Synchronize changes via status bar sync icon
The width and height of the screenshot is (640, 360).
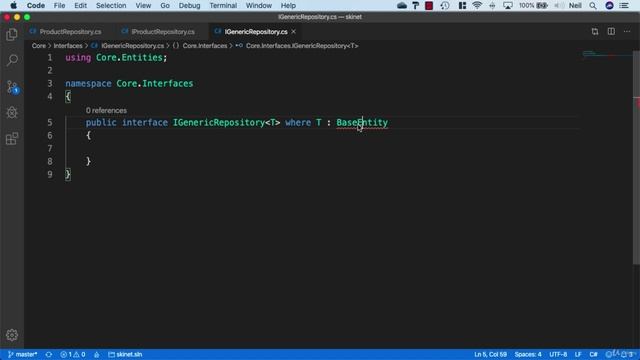tap(49, 354)
